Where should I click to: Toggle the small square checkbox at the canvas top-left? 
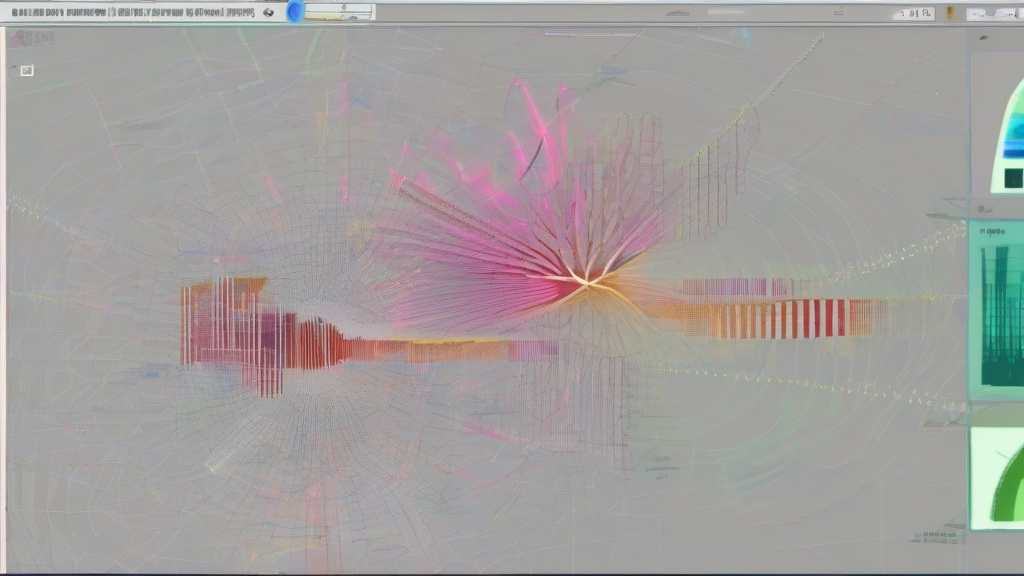pos(27,70)
